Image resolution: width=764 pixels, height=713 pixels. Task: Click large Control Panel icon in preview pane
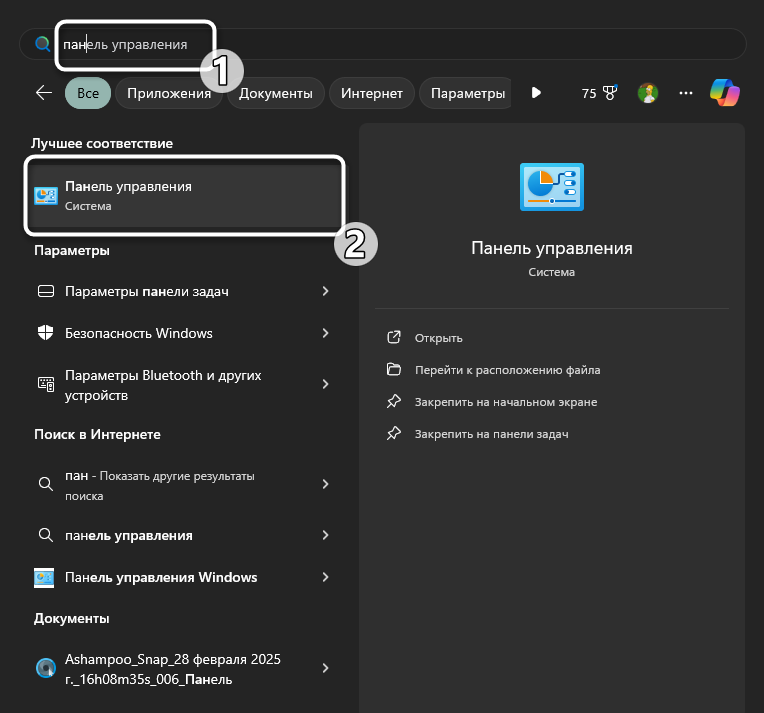tap(552, 187)
